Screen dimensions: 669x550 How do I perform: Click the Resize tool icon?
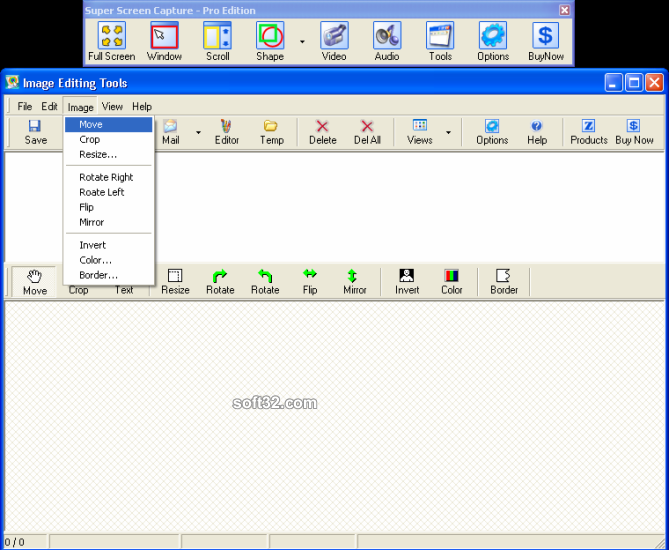(175, 282)
